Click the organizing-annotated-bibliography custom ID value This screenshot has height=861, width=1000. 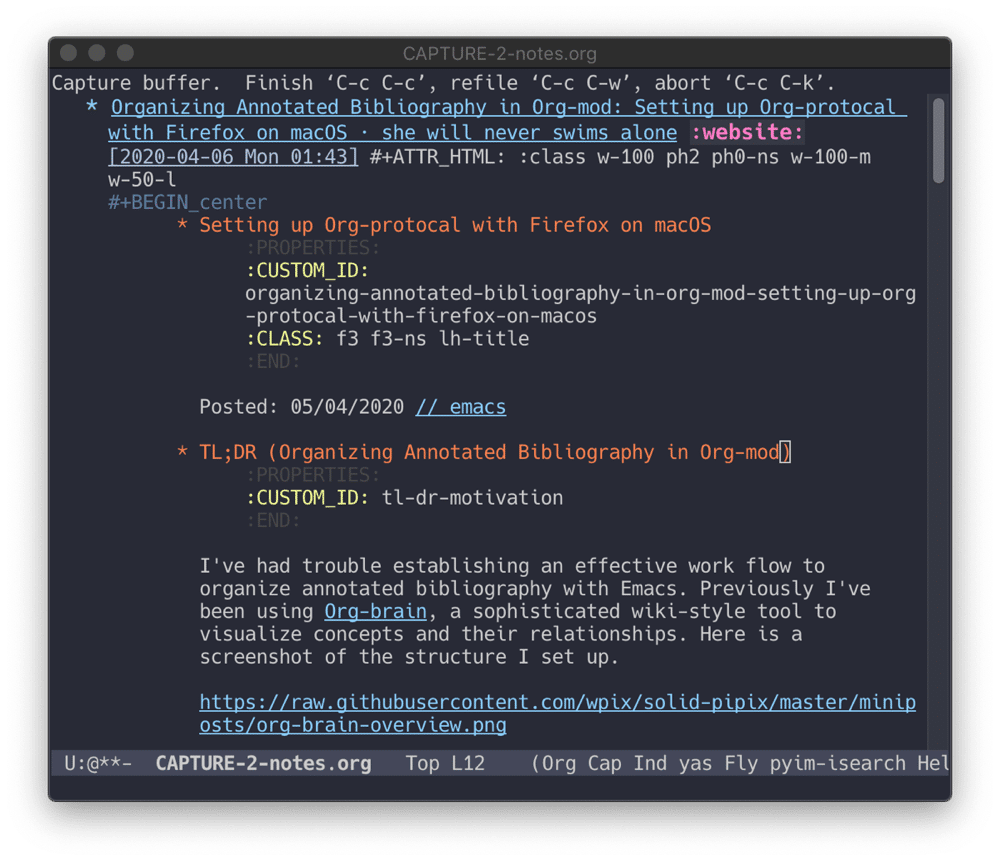(580, 305)
